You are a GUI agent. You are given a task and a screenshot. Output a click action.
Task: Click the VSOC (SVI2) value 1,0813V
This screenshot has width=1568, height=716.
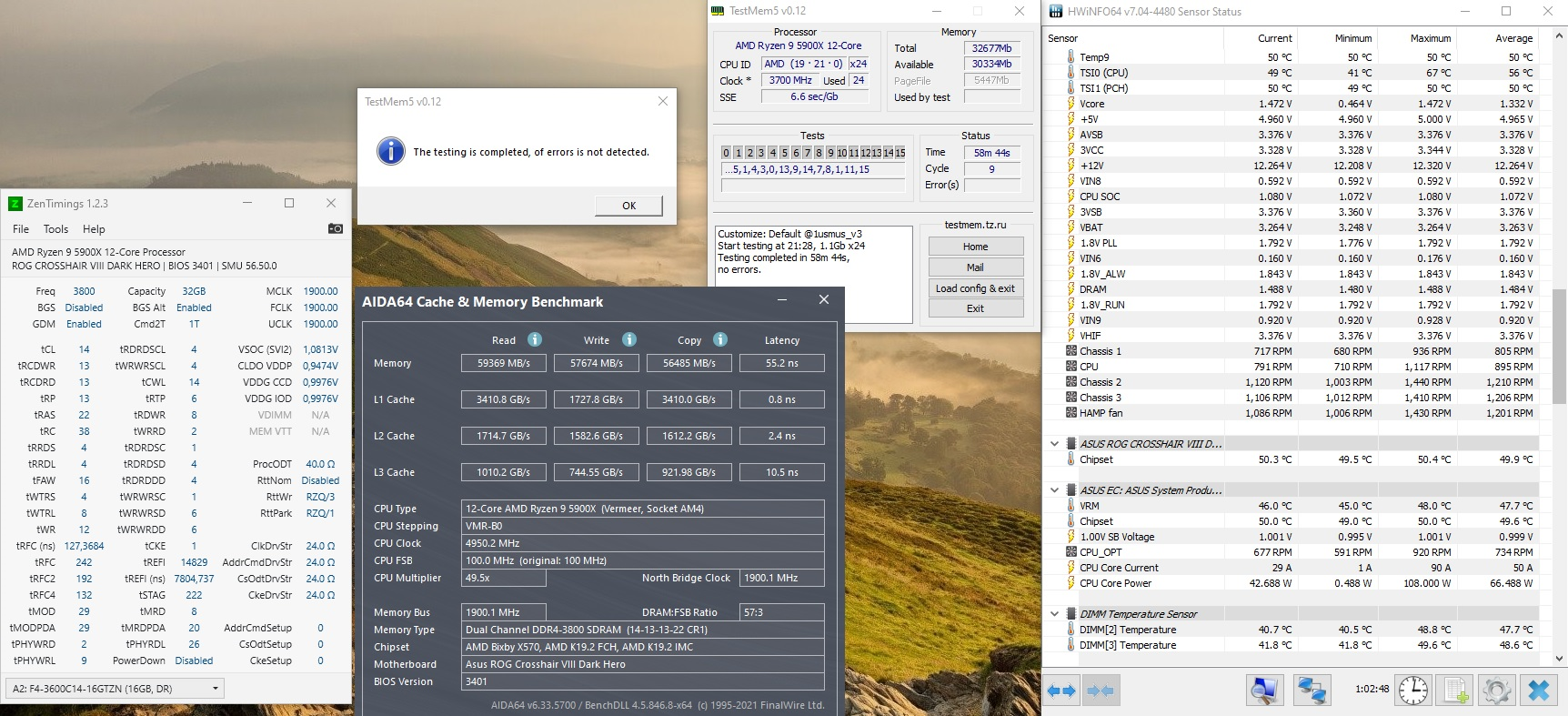coord(320,349)
